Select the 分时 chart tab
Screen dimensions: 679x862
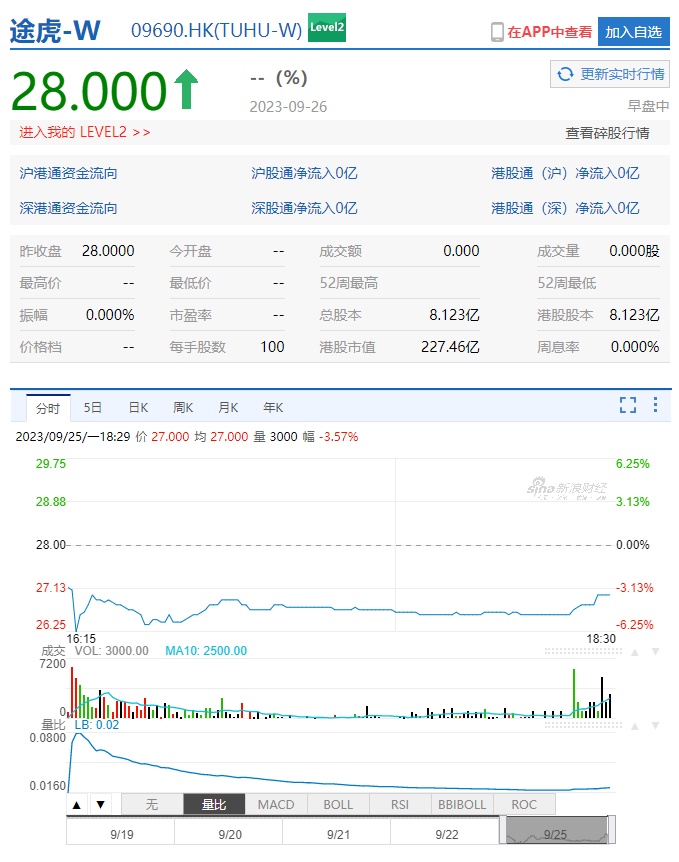tap(48, 408)
